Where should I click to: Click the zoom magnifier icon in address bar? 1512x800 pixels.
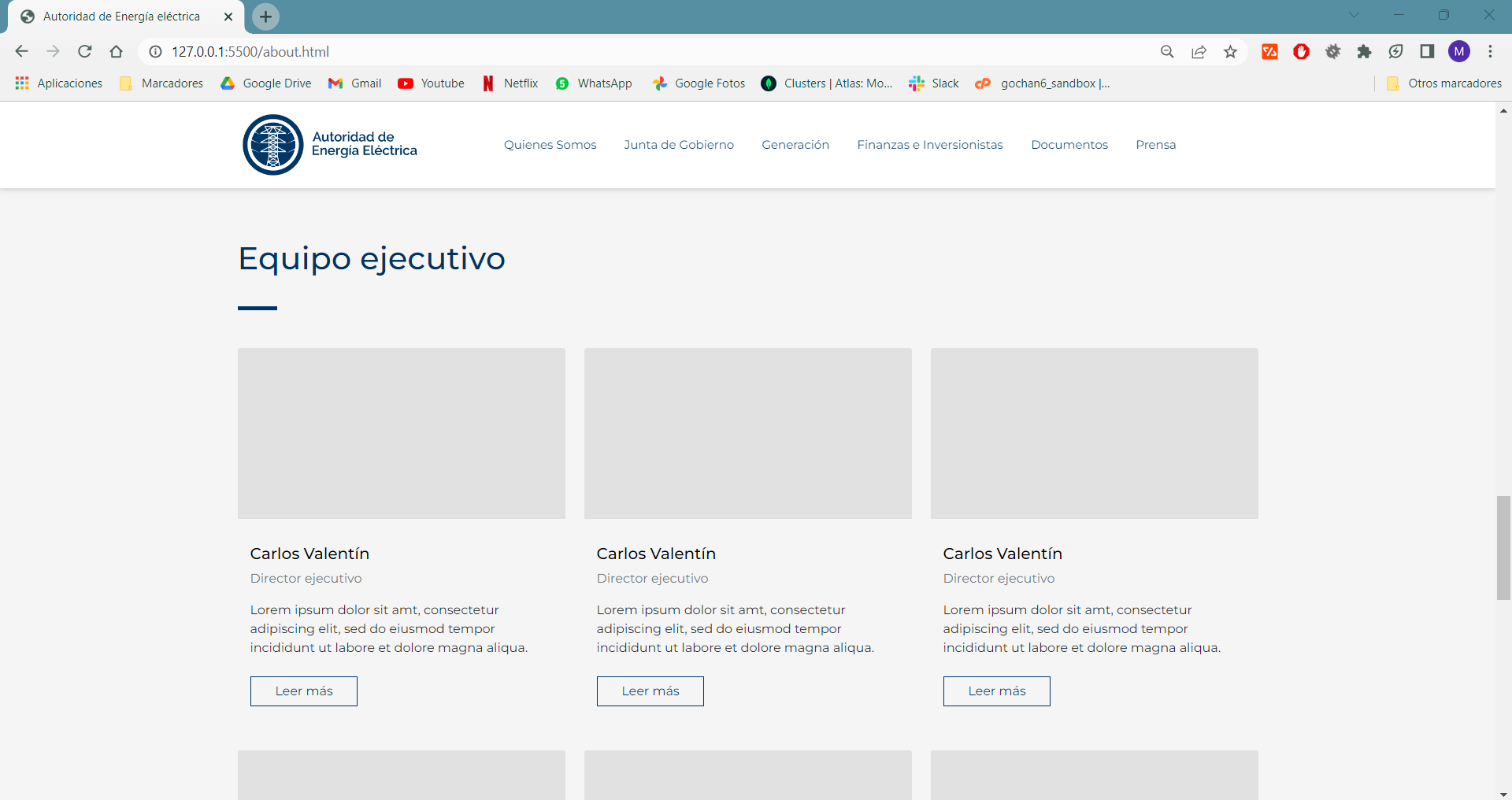click(x=1167, y=52)
